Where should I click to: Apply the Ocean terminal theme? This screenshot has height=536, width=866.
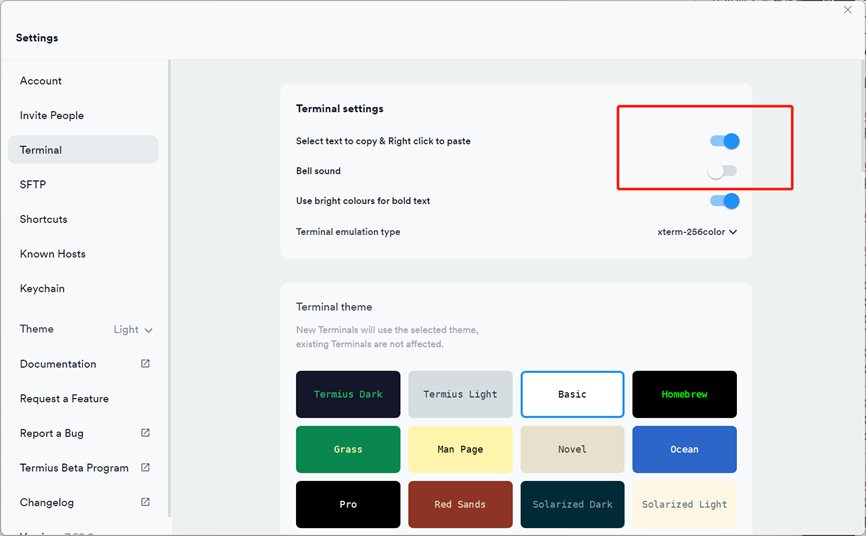[684, 449]
